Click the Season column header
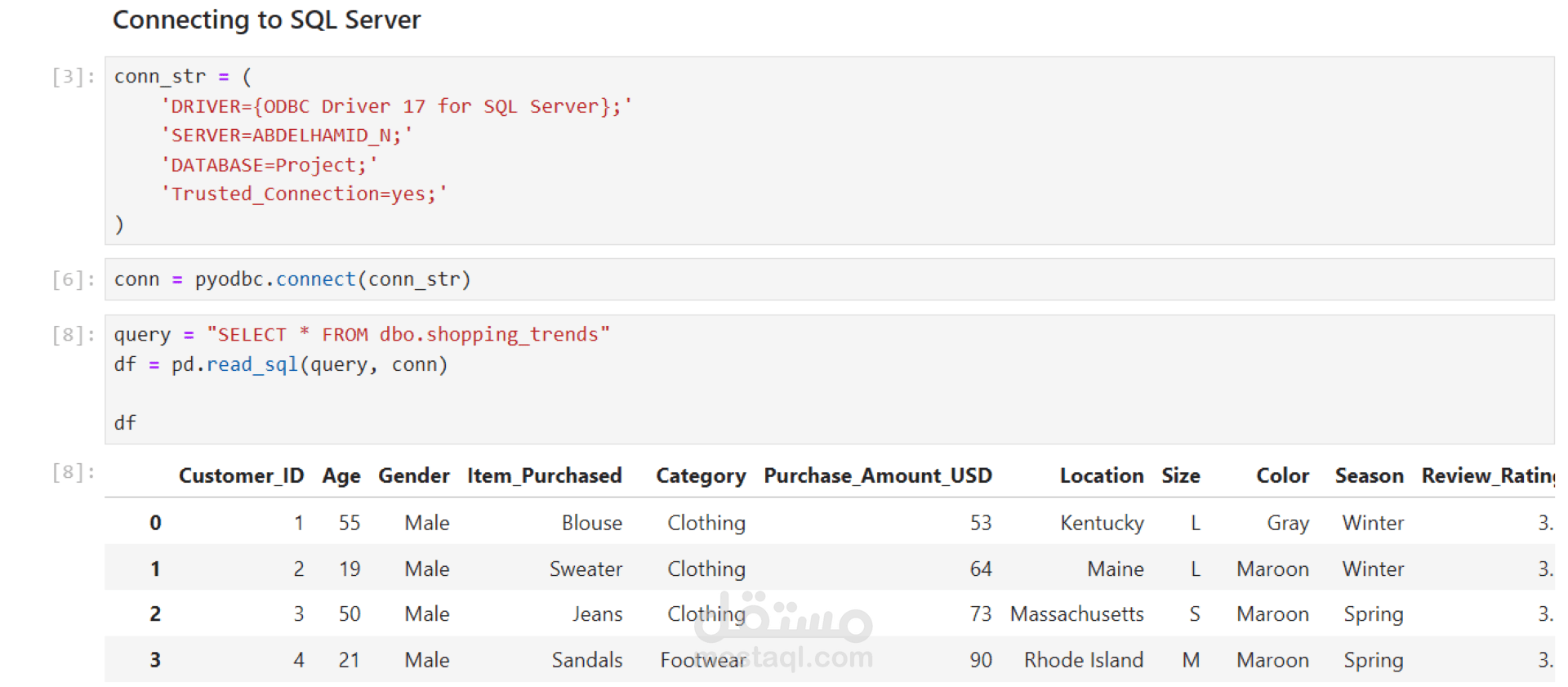The width and height of the screenshot is (1568, 687). [1369, 475]
